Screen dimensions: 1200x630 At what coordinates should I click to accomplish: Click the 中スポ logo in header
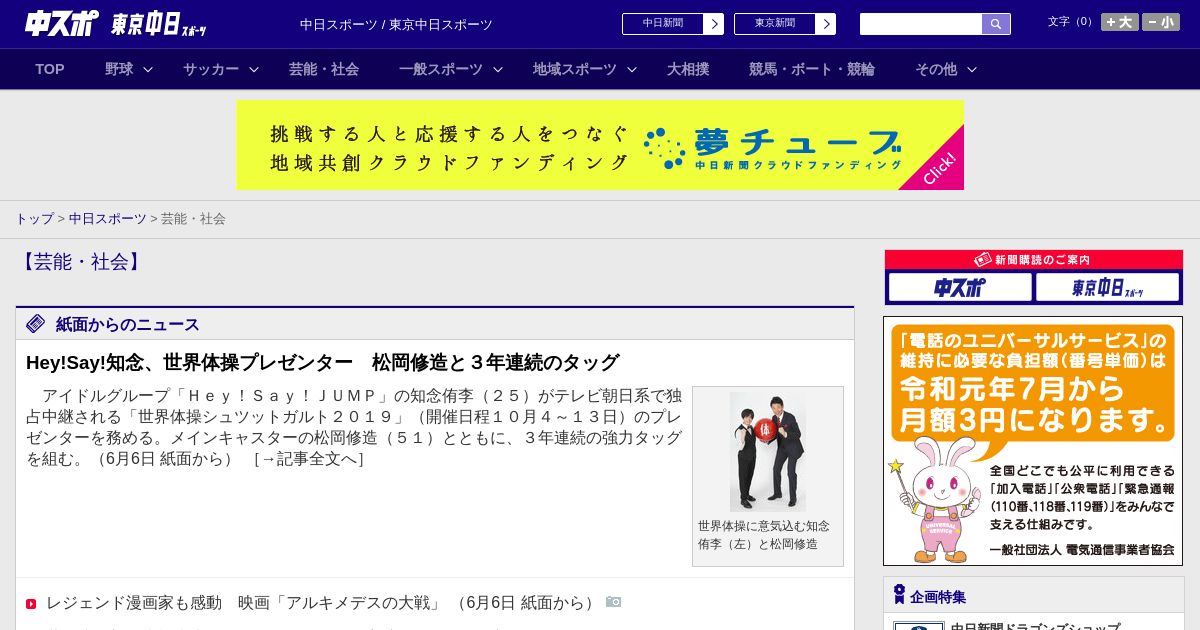(x=61, y=23)
